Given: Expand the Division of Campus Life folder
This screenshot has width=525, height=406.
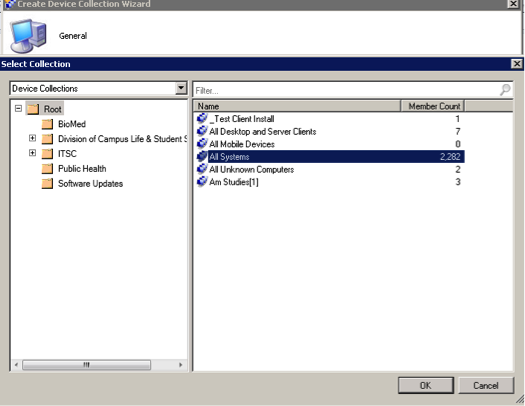Looking at the screenshot, I should (x=32, y=138).
